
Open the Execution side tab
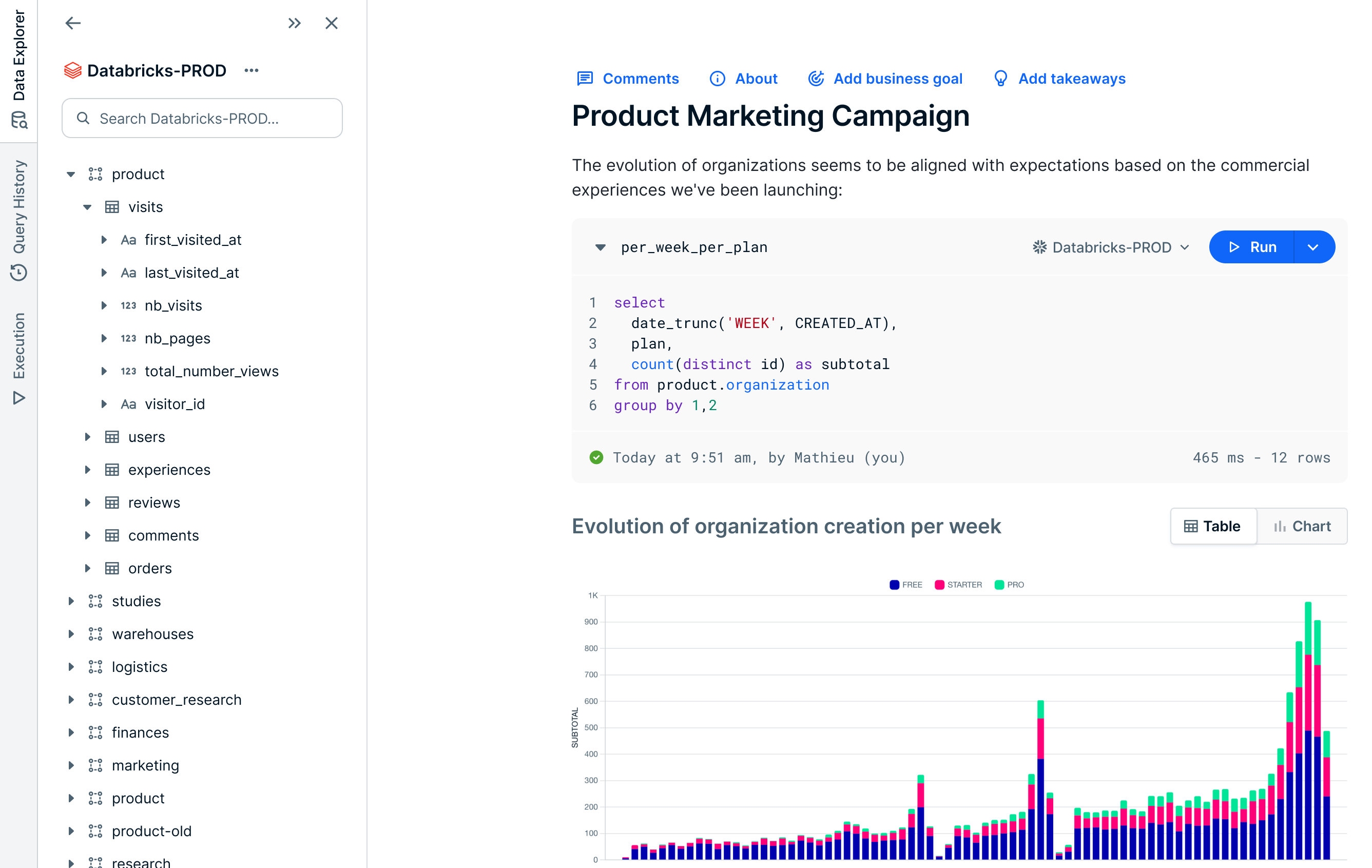[19, 357]
